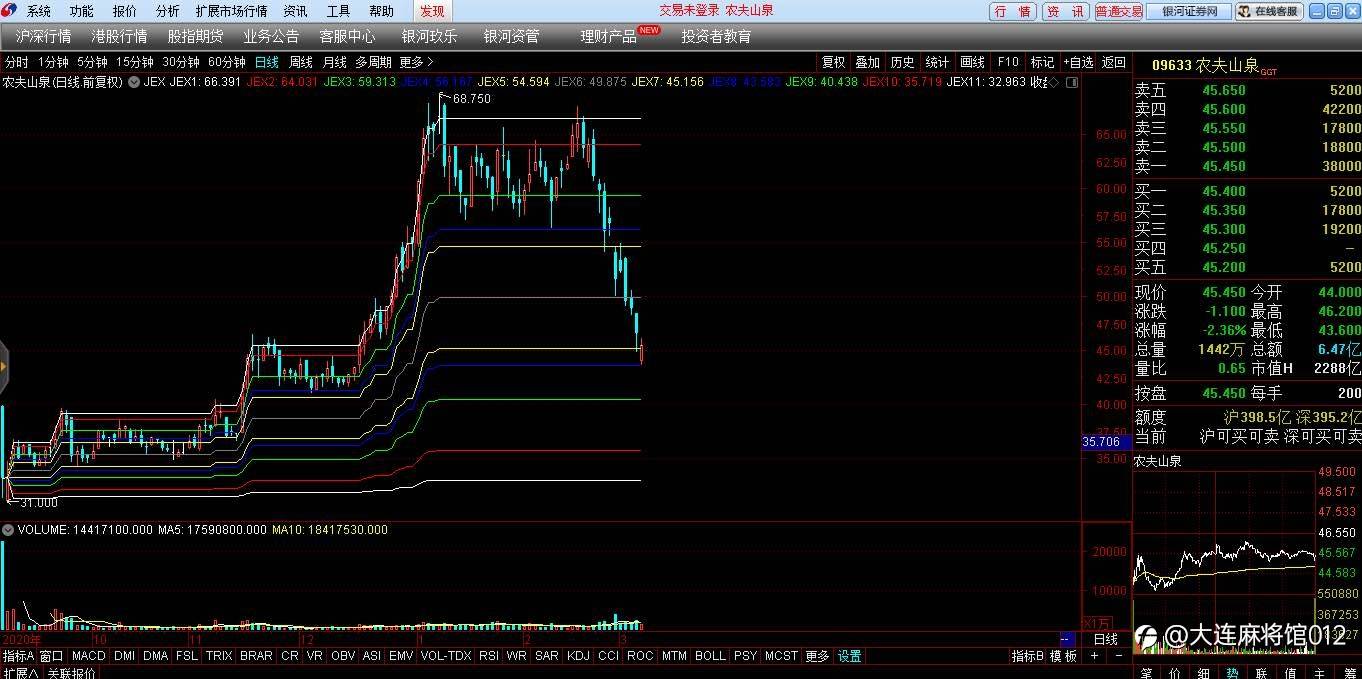Screen dimensions: 1362x679
Task: Click the NEW badge on 理财产品
Action: pyautogui.click(x=649, y=30)
